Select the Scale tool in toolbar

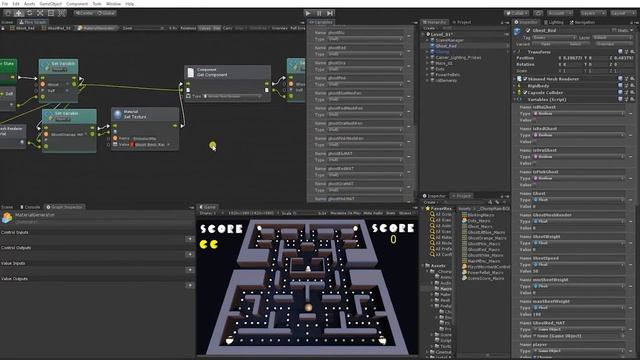[40, 13]
